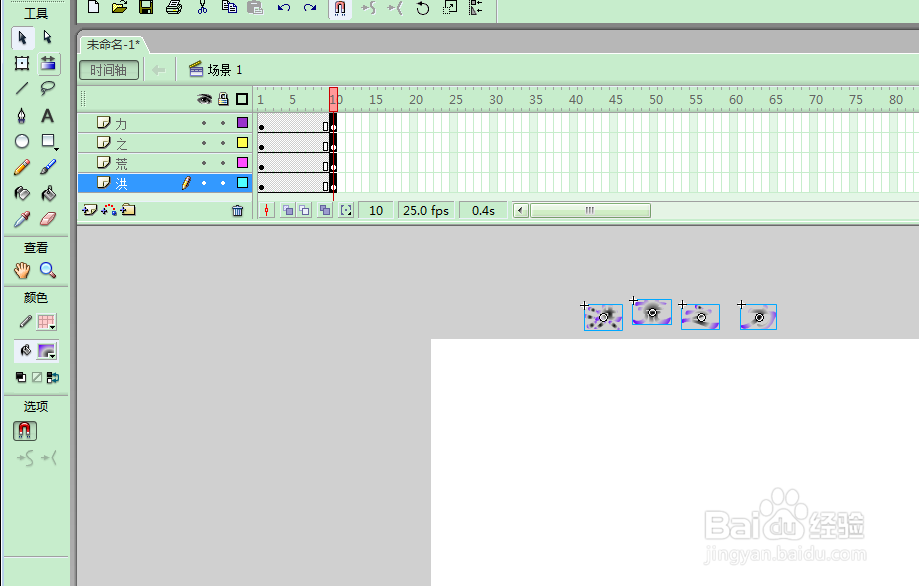Screen dimensions: 919x586
Task: Click the Smooth option in tool options
Action: pos(25,458)
